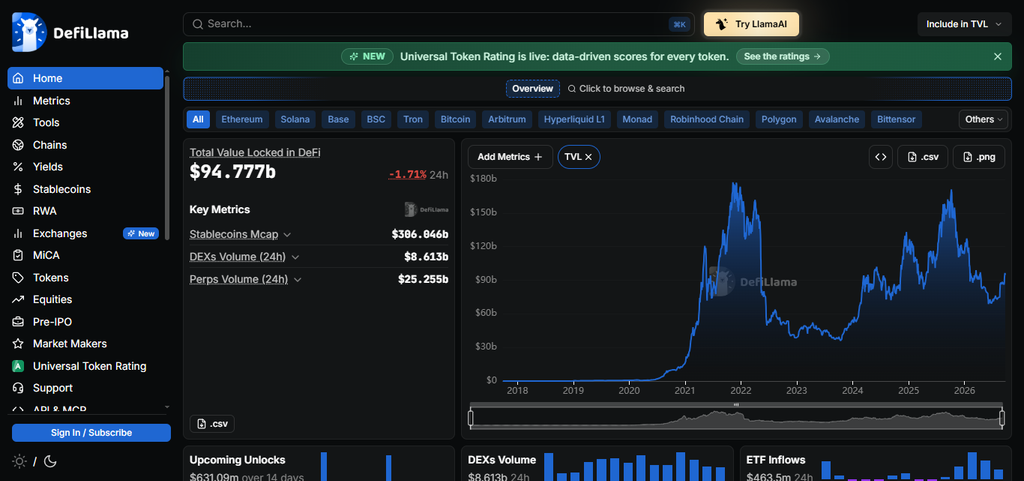Open the Upcoming Unlocks card
This screenshot has width=1024, height=481.
coord(318,463)
